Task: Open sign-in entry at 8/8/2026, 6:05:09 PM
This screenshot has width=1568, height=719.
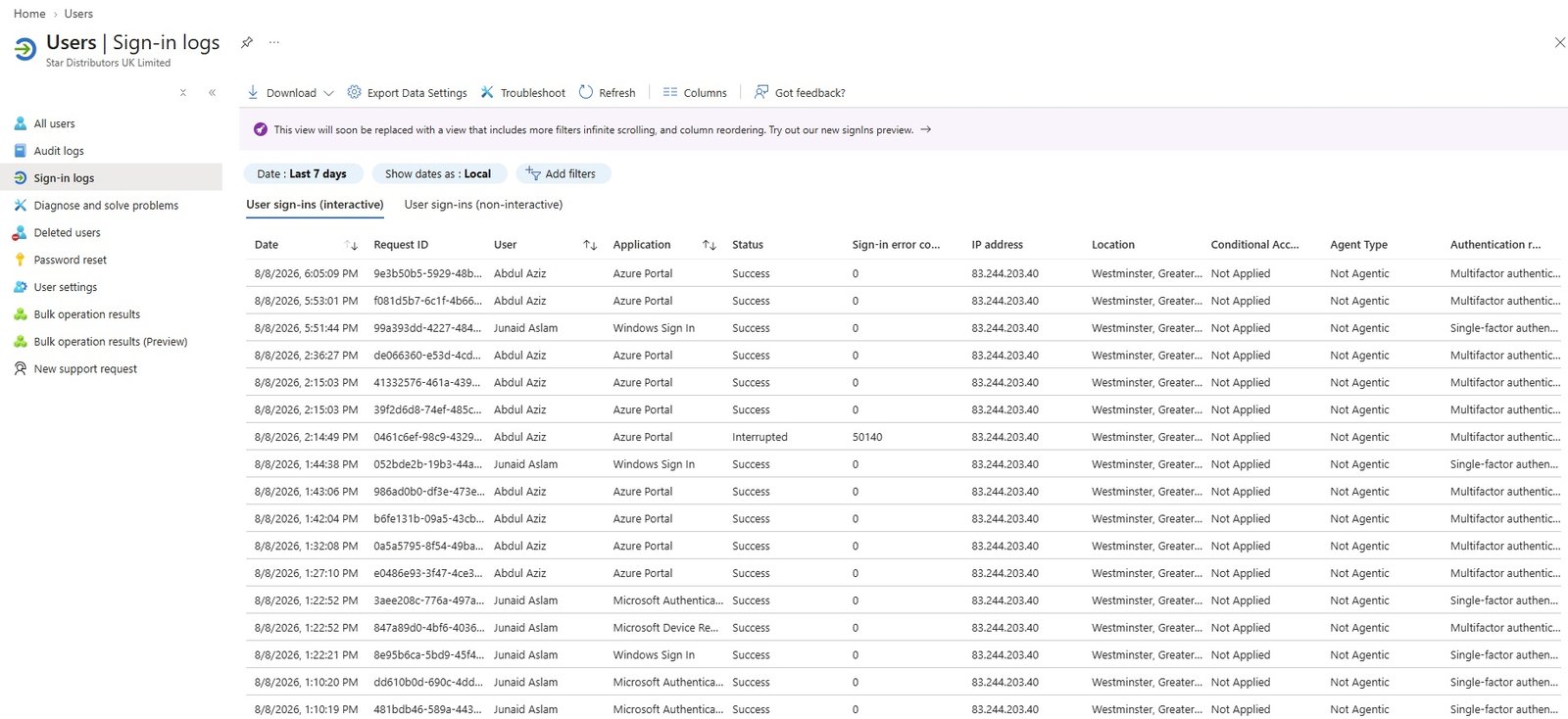Action: click(306, 273)
